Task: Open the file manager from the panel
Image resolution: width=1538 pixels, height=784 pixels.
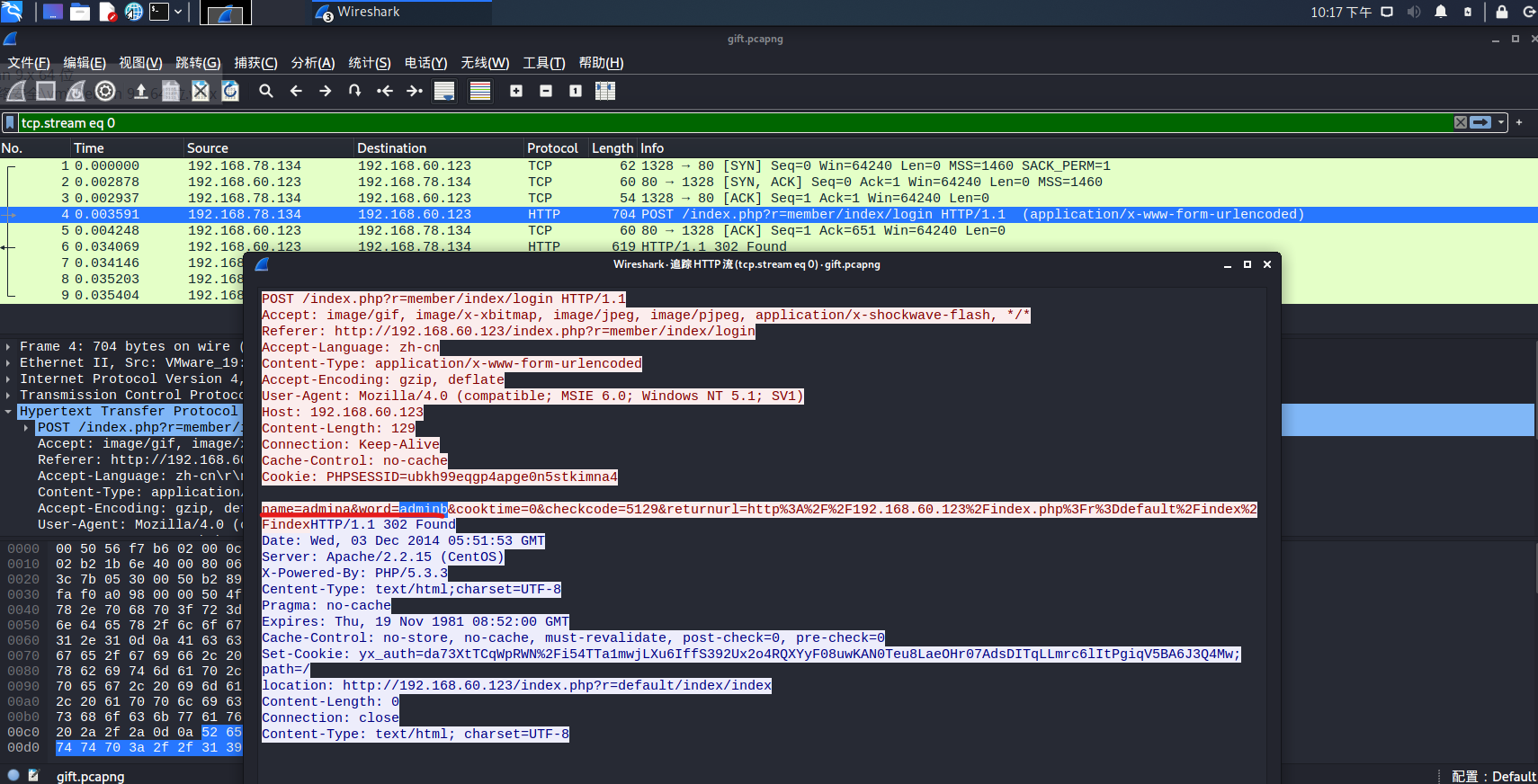Action: [80, 12]
